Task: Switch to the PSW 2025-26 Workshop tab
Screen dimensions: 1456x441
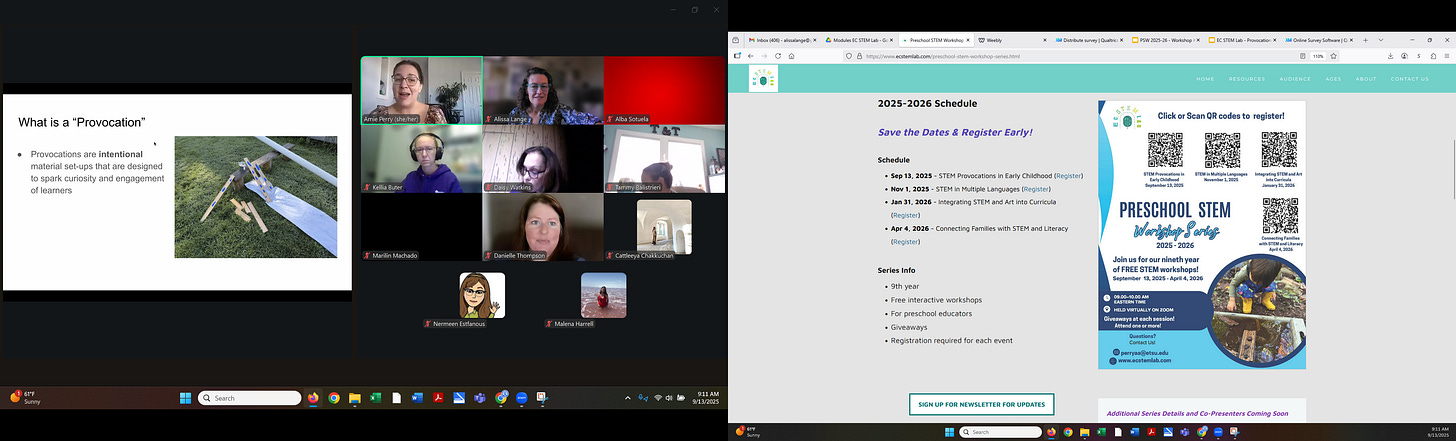Action: [1165, 40]
